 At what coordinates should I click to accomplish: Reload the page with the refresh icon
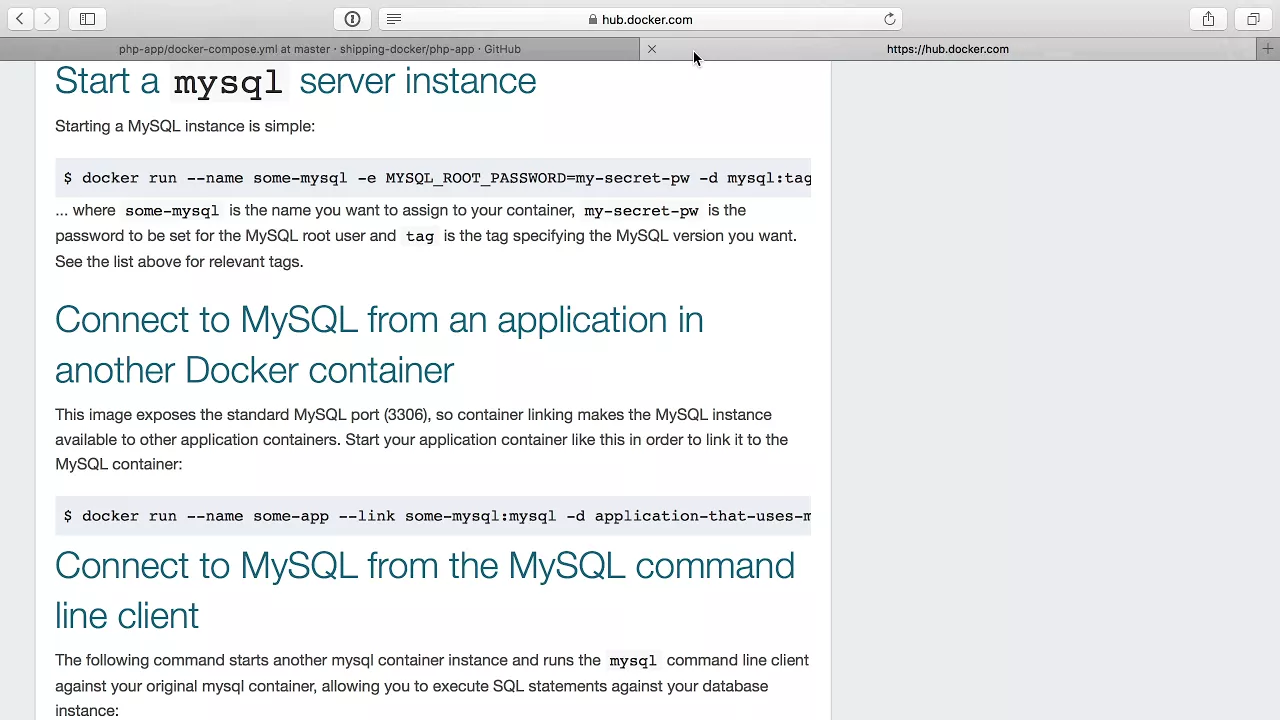890,19
